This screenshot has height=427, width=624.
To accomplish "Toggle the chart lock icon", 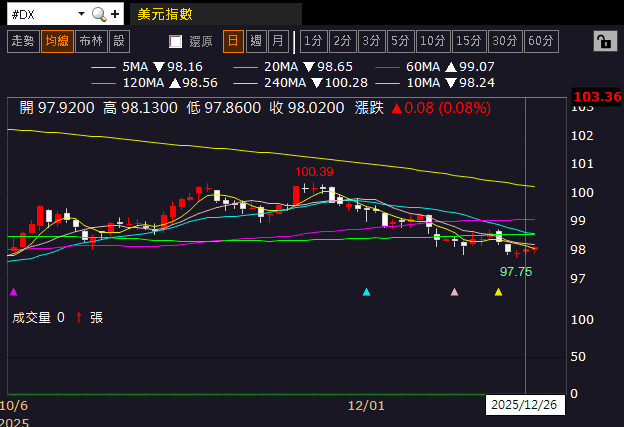I will coord(604,41).
